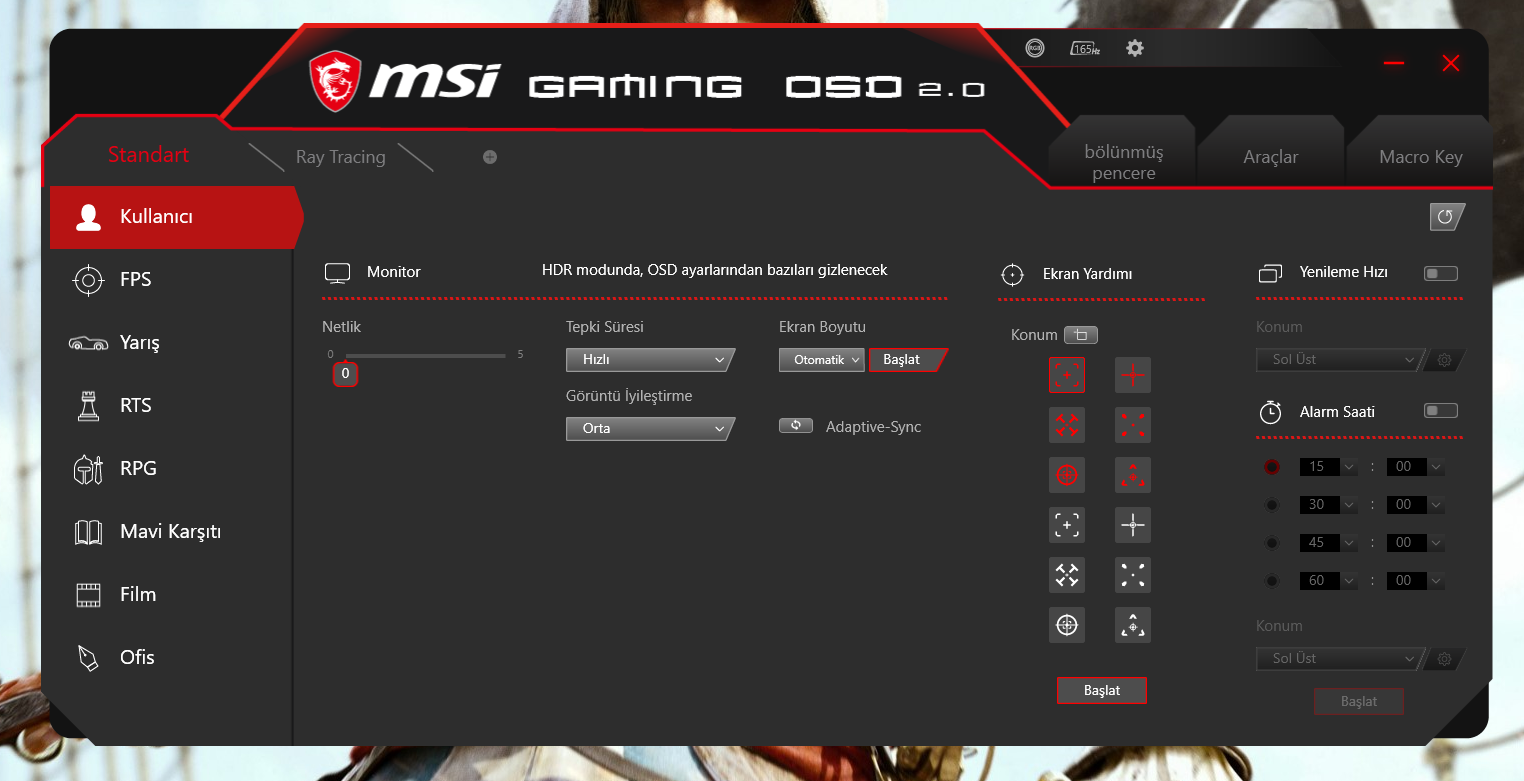The image size is (1524, 781).
Task: Click the 165Hz refresh rate icon
Action: pos(1085,48)
